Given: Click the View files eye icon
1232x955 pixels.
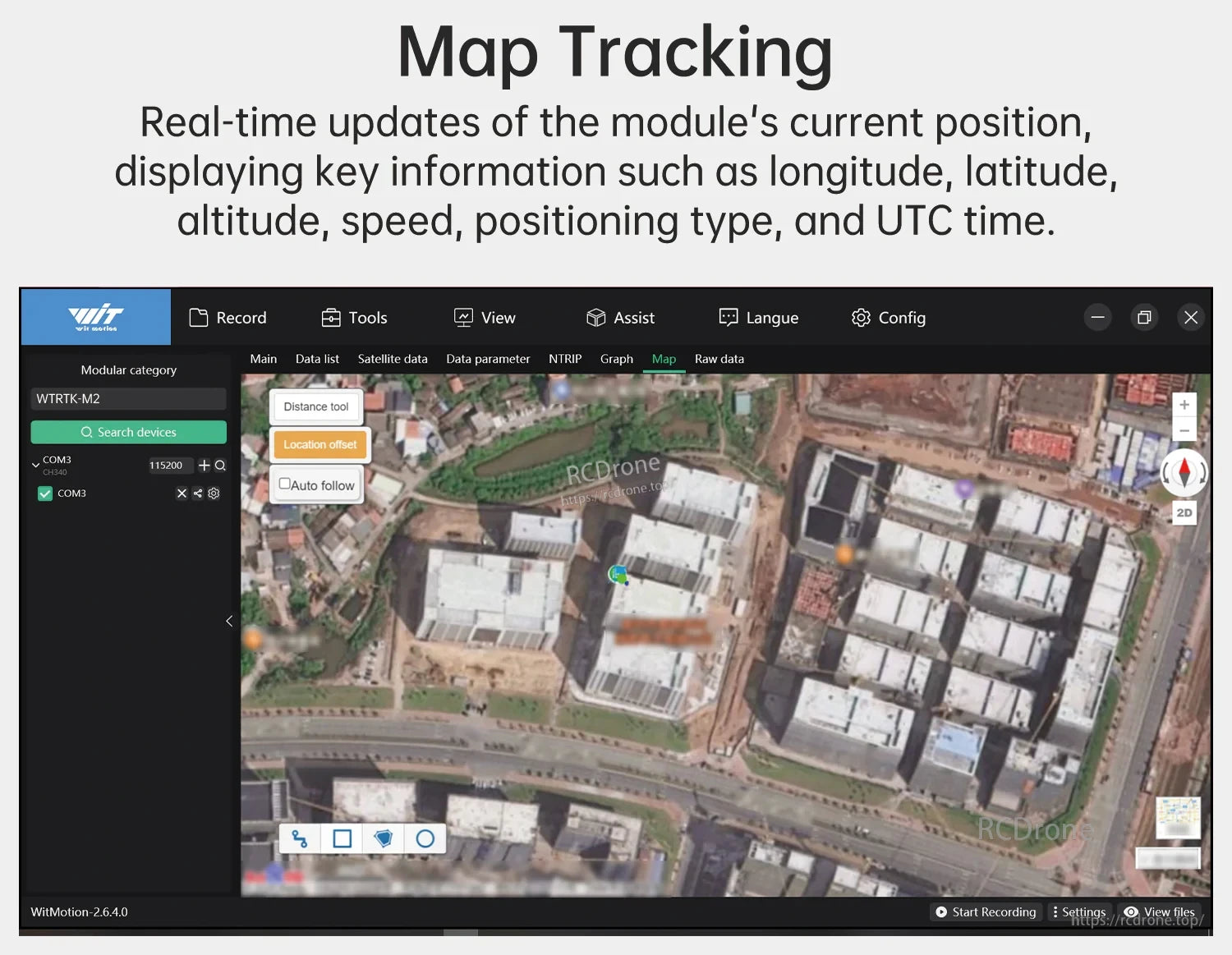Looking at the screenshot, I should pos(1131,912).
